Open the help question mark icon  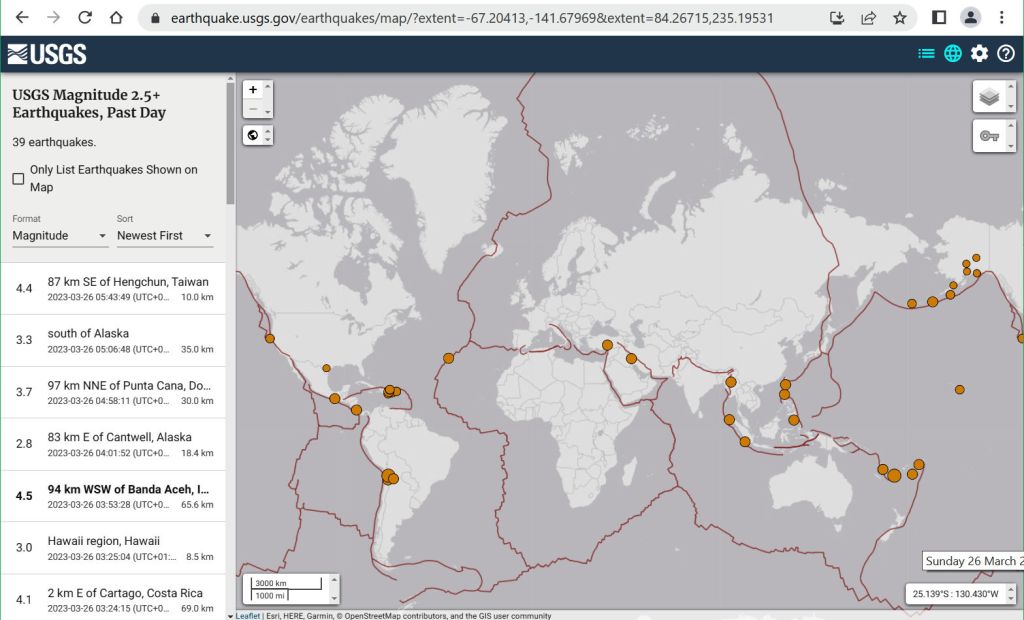[1006, 54]
